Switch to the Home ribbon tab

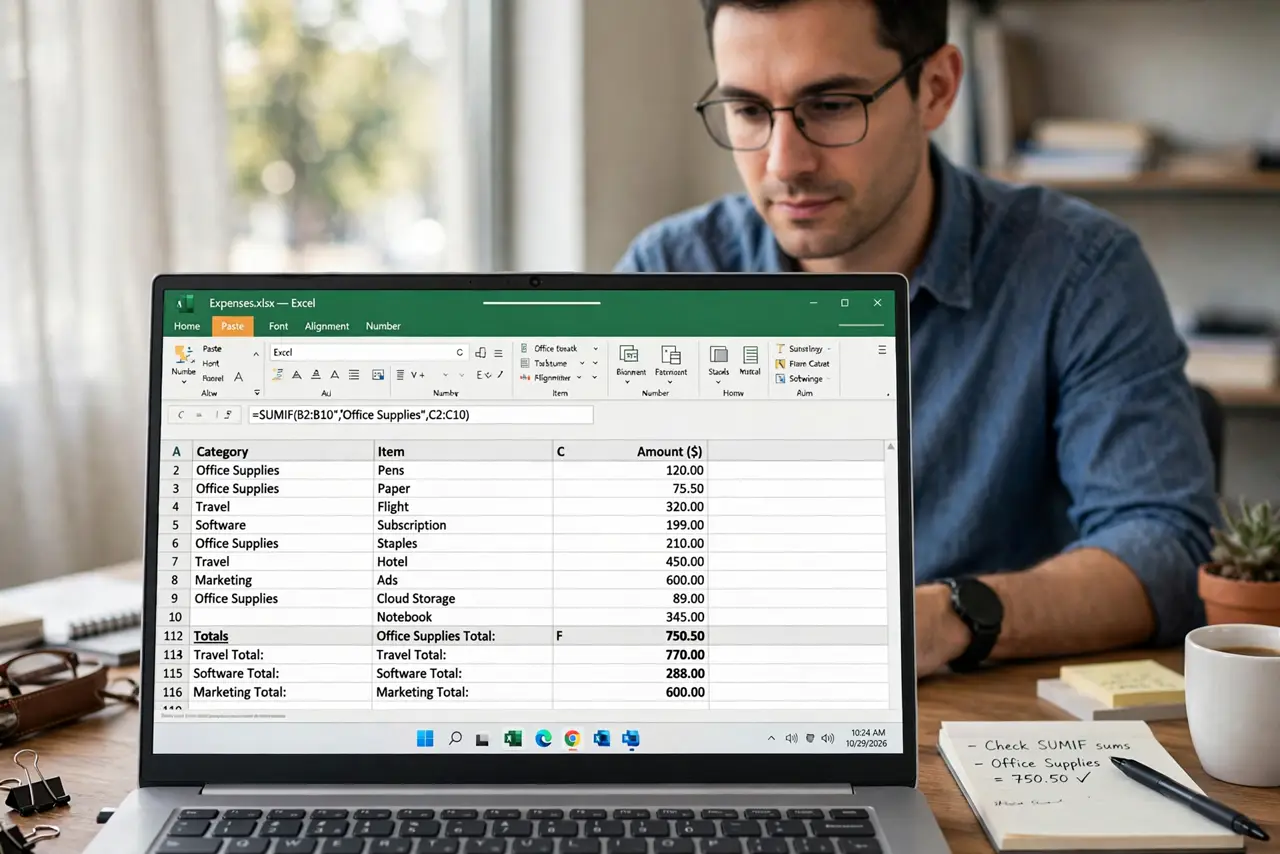point(187,326)
